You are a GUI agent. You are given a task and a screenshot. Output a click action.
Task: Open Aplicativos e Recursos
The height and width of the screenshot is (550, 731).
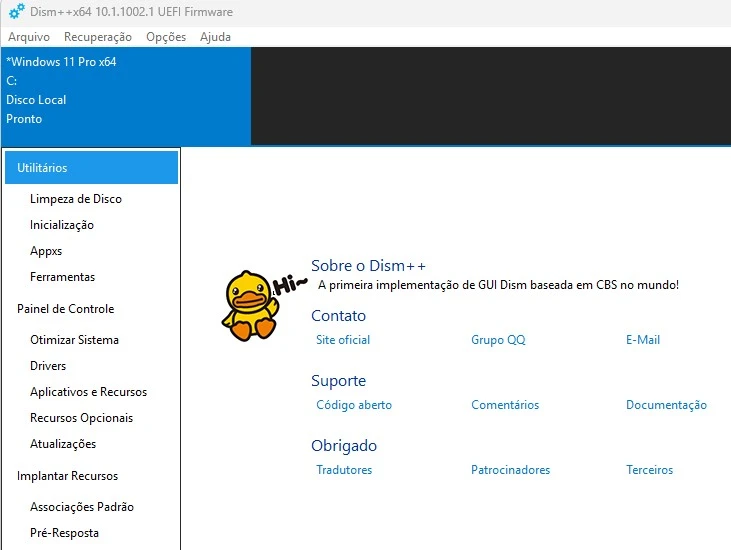pos(89,392)
